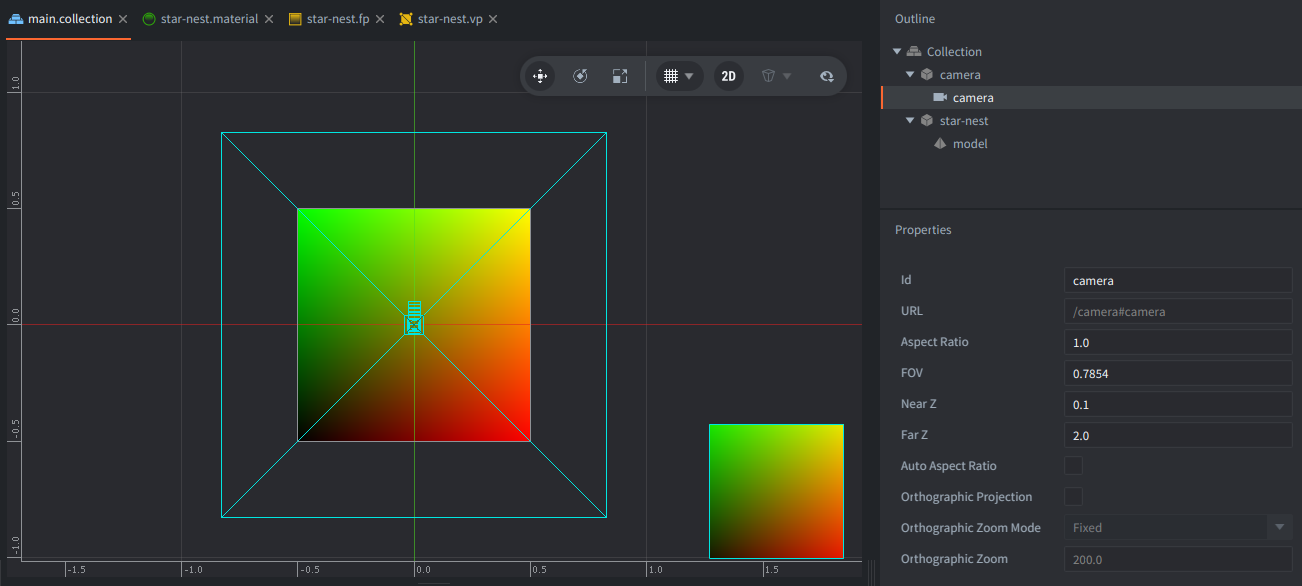Switch to main.collection tab

(69, 19)
